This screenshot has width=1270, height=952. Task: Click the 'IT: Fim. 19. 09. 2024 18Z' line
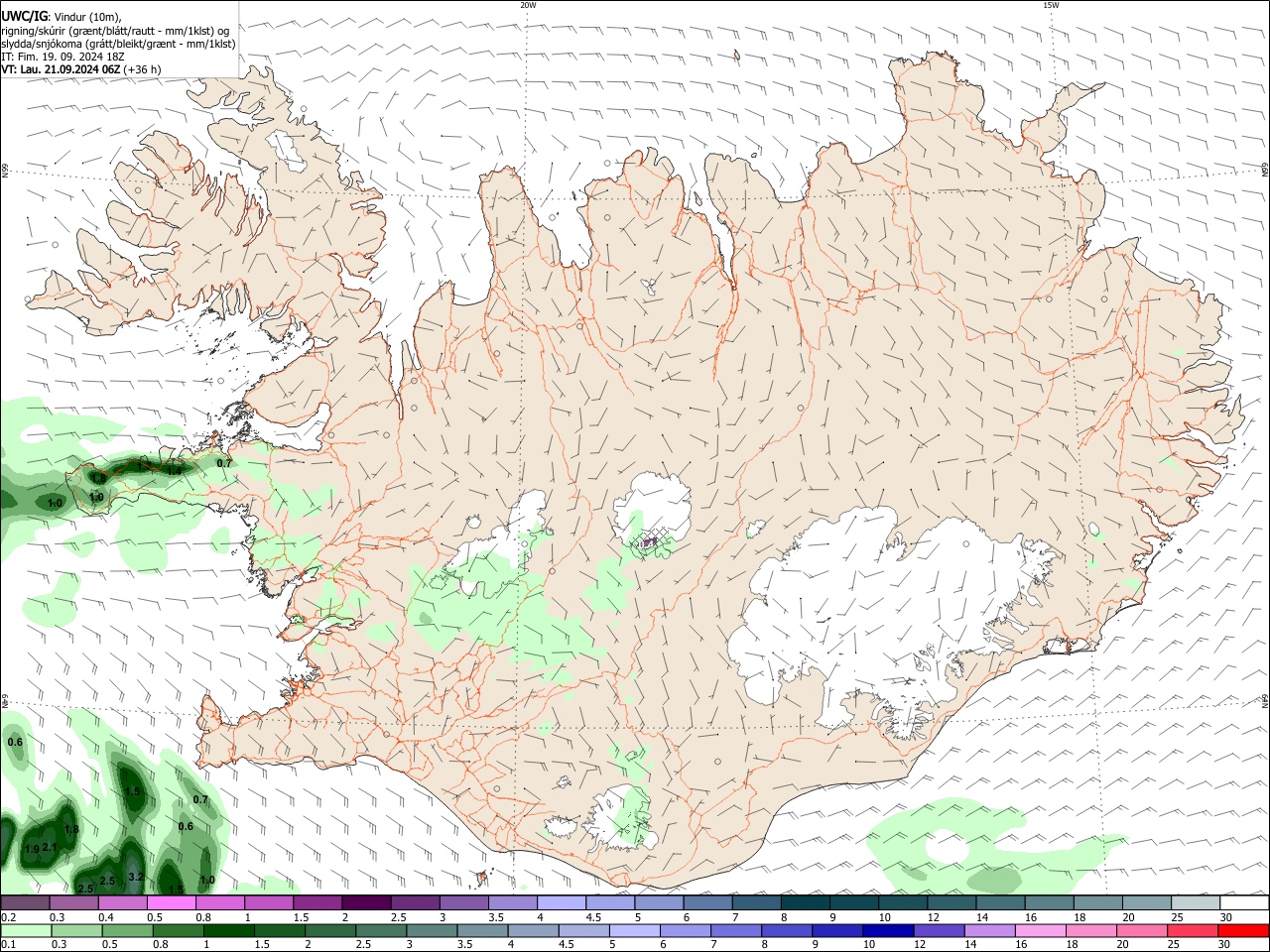[63, 57]
